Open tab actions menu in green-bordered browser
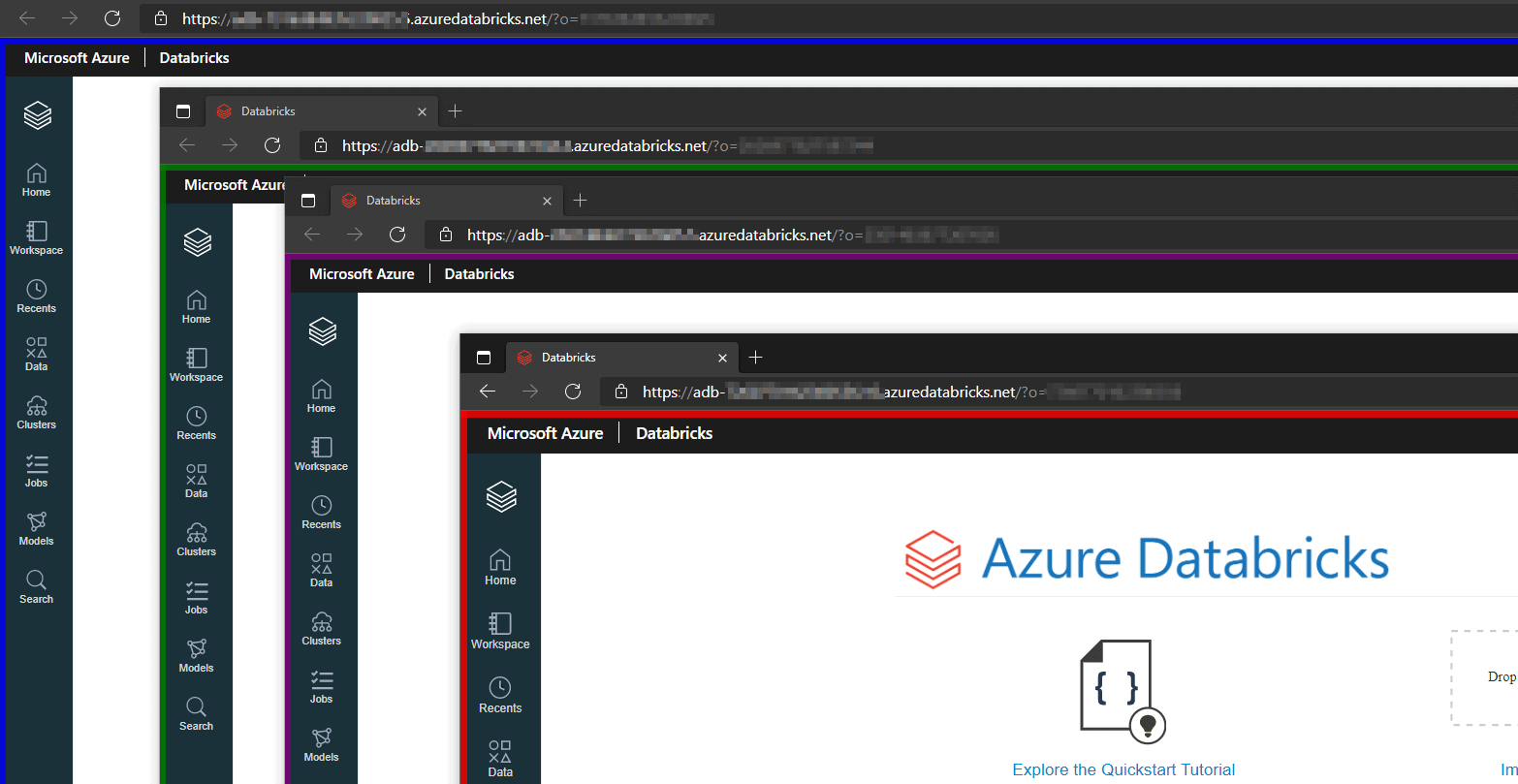The image size is (1518, 784). pyautogui.click(x=183, y=111)
